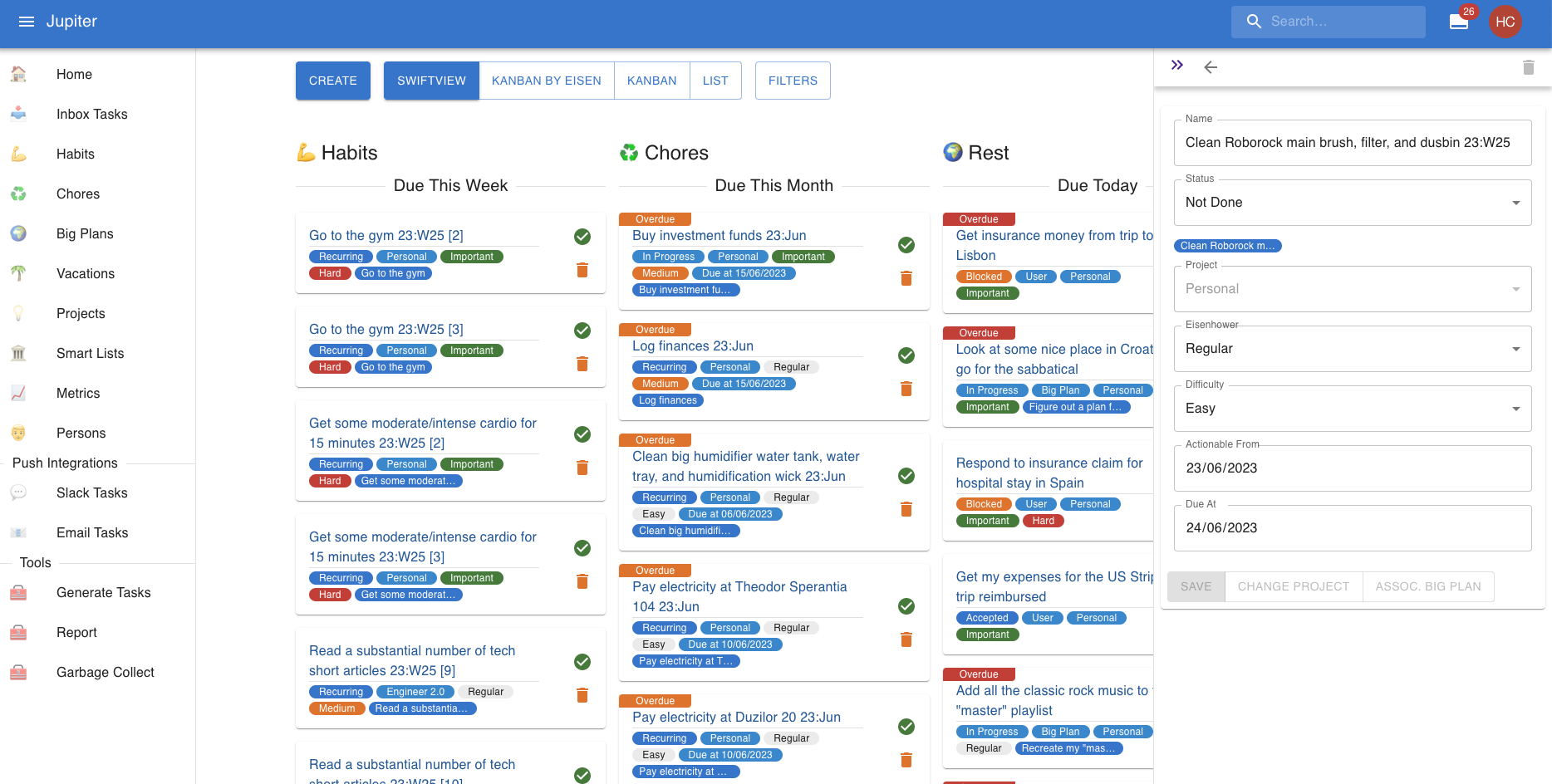Switch to the KANBAN BY EISEN tab
1552x784 pixels.
546,80
